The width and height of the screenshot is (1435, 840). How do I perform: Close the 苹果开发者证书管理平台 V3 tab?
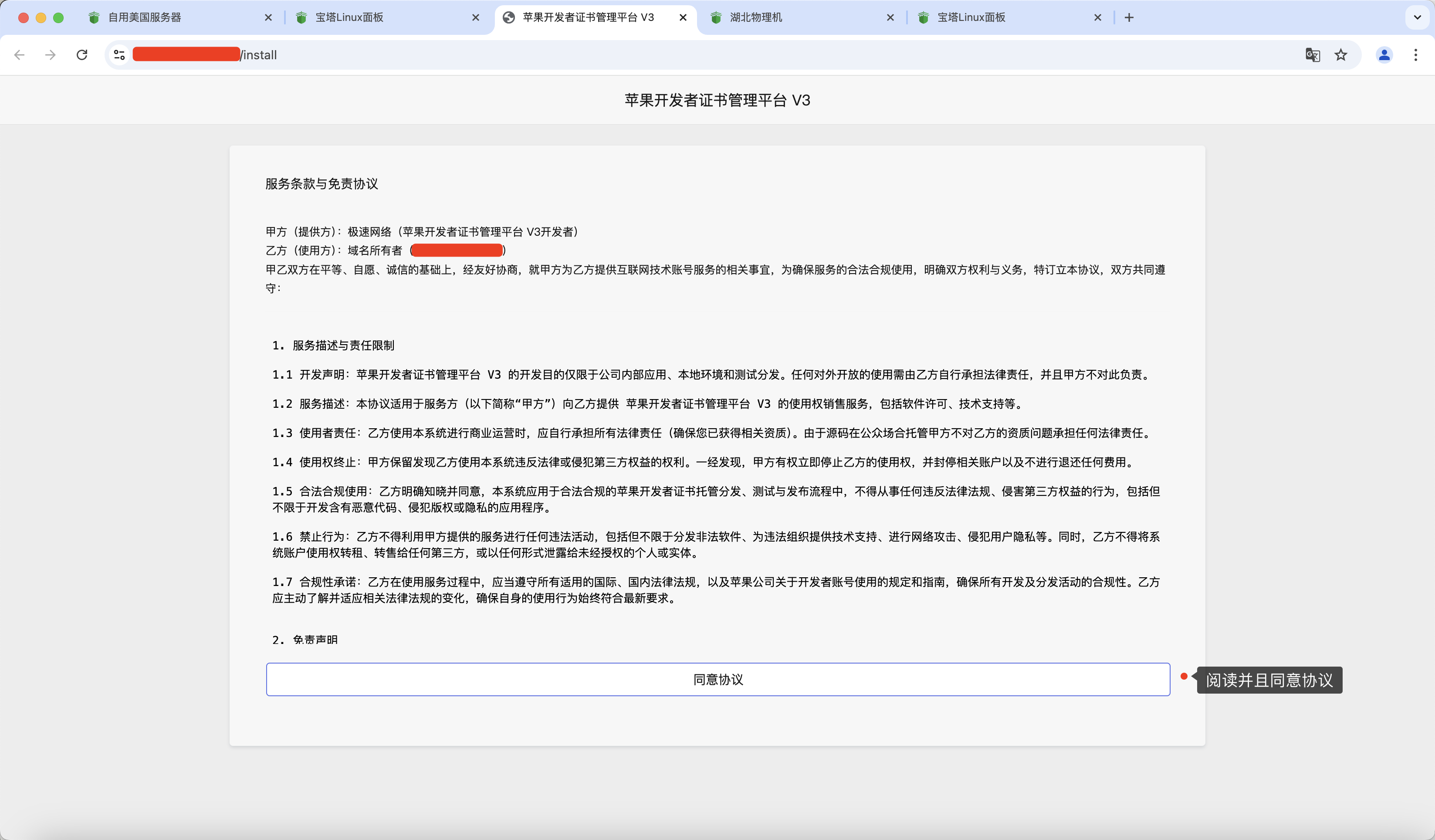coord(683,18)
